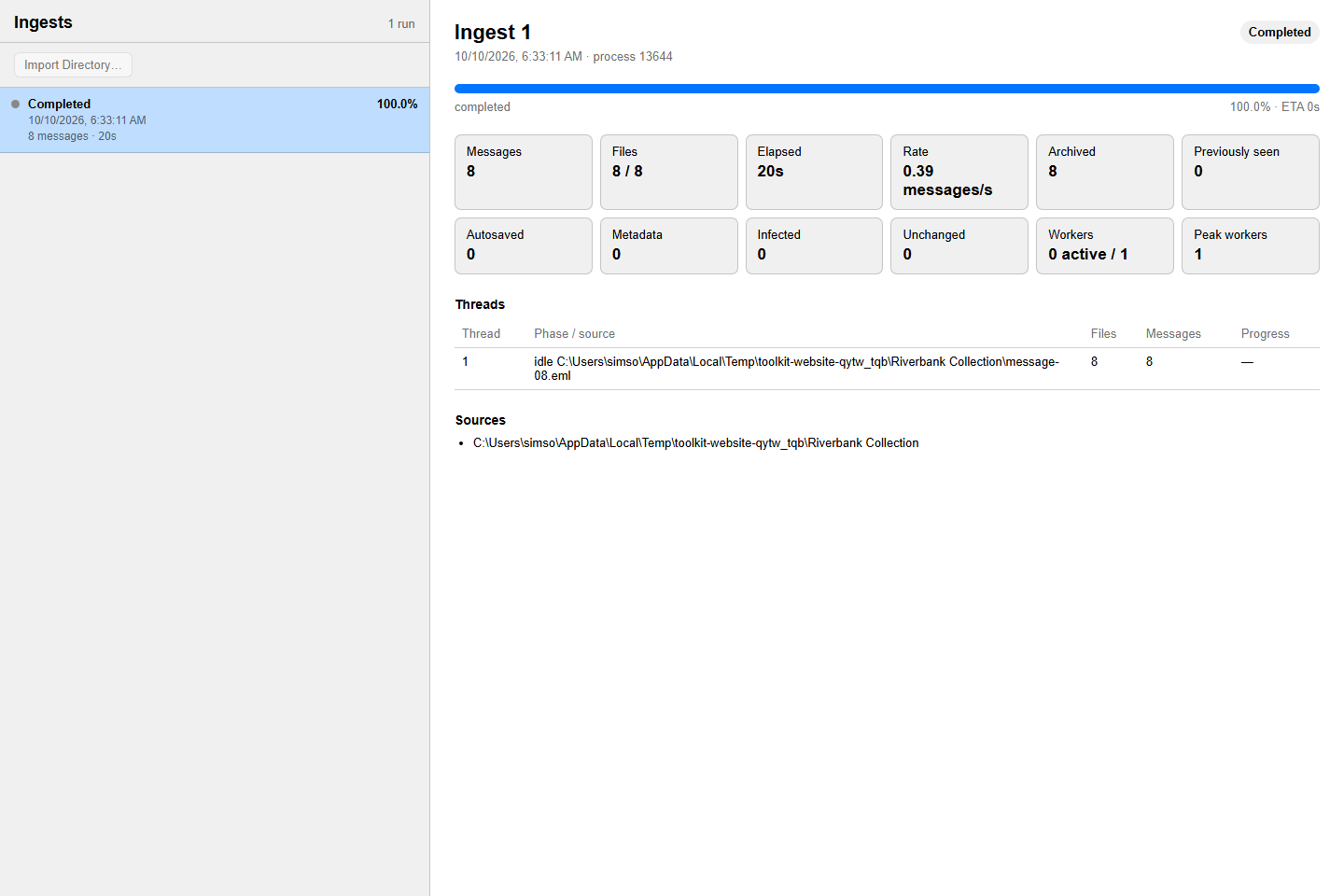Click the "Progress" column header

point(1265,333)
